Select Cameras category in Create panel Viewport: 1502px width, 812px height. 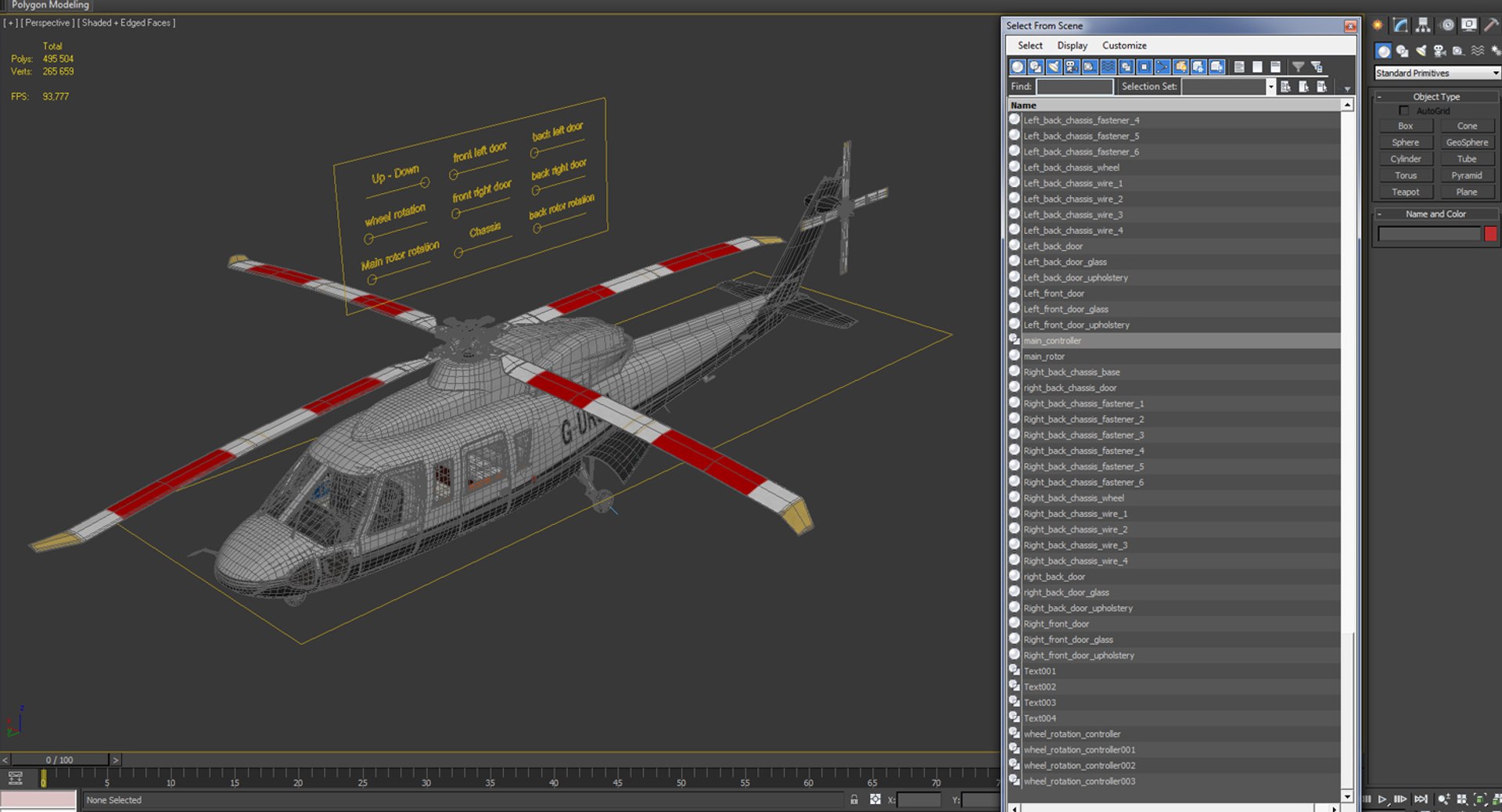point(1439,51)
